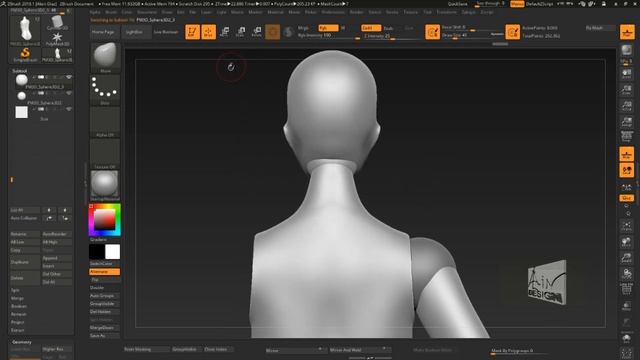Image resolution: width=640 pixels, height=360 pixels.
Task: Click the Actual size icon
Action: coord(627,106)
